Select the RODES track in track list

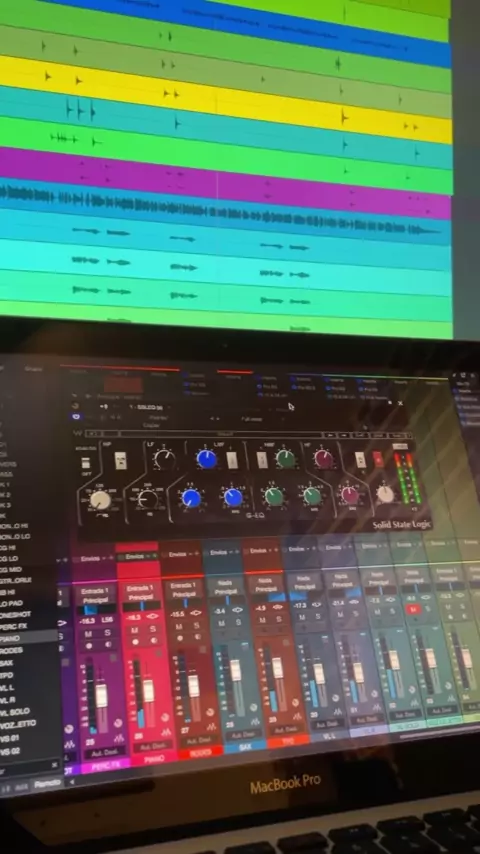pyautogui.click(x=11, y=650)
